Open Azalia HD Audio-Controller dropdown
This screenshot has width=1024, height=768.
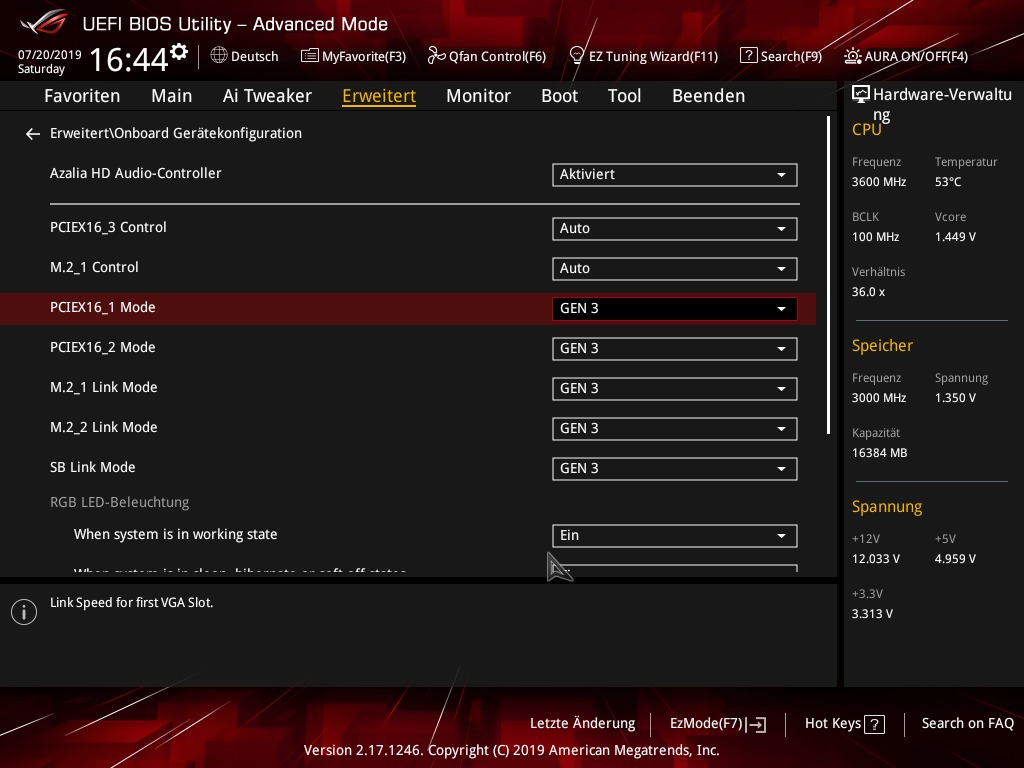[x=675, y=175]
